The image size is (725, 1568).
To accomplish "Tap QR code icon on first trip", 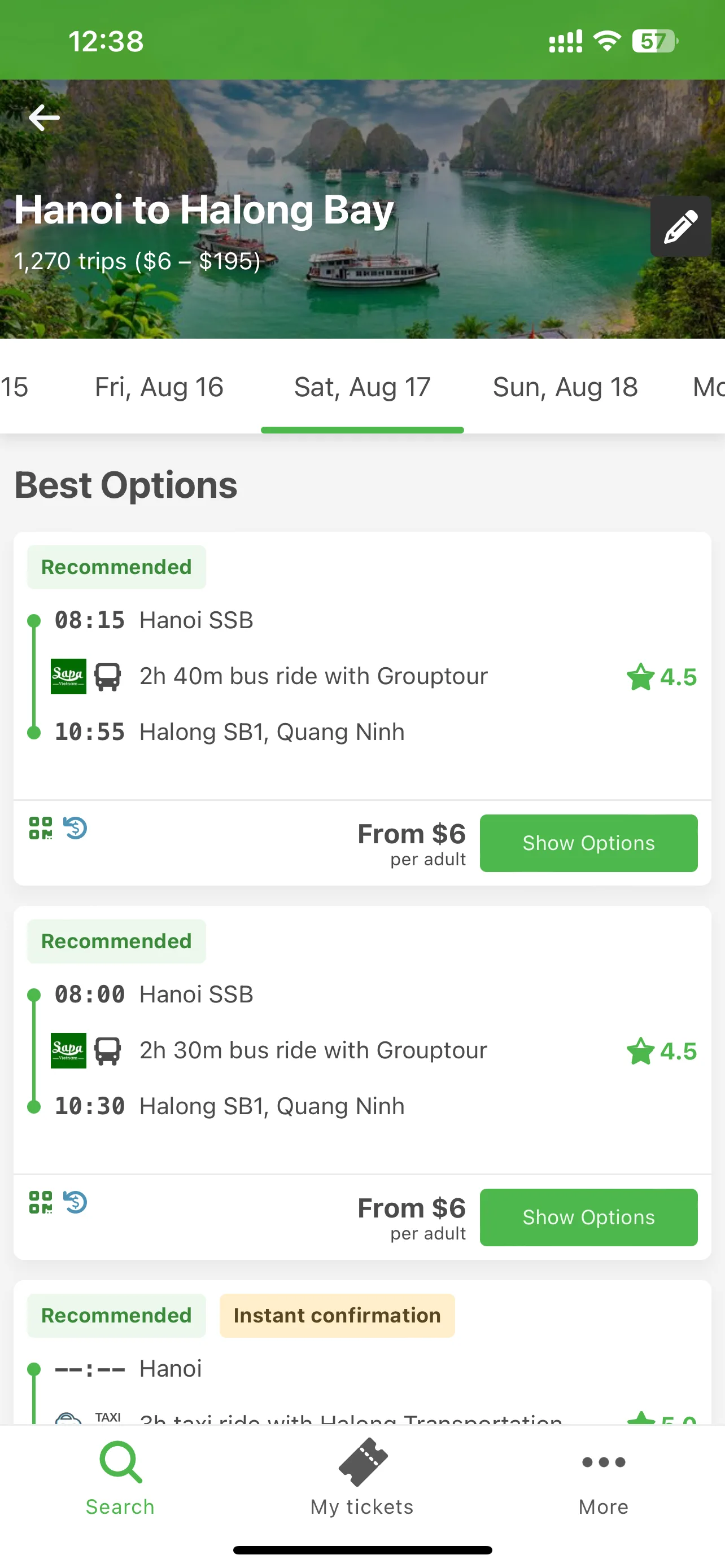I will [41, 828].
